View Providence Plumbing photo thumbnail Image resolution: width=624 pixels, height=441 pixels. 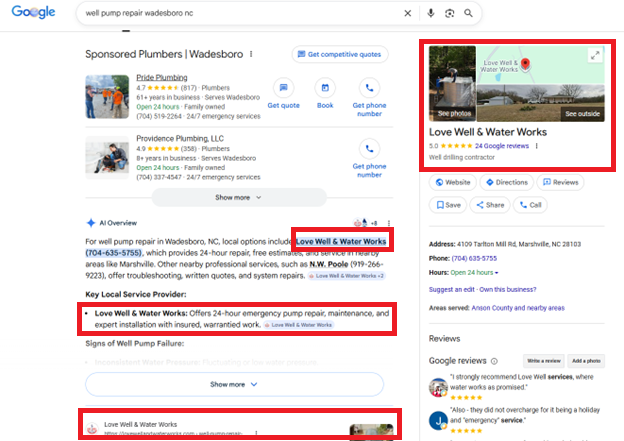coord(107,158)
